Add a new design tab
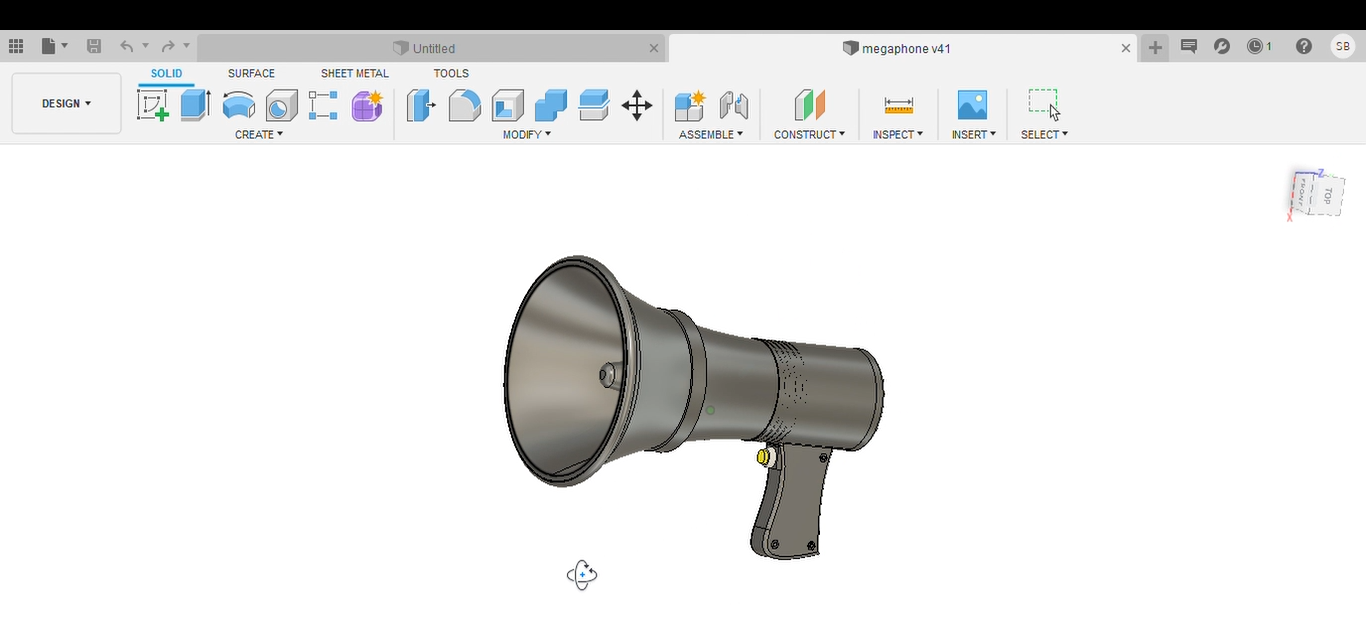1366x631 pixels. coord(1155,47)
